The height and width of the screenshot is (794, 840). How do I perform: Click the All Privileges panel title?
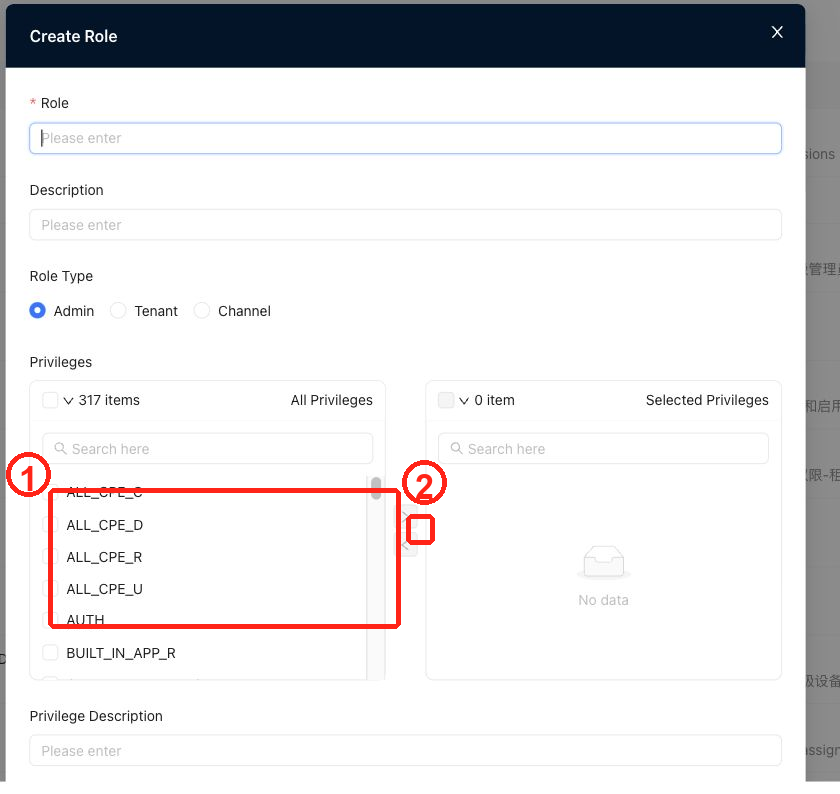tap(332, 400)
